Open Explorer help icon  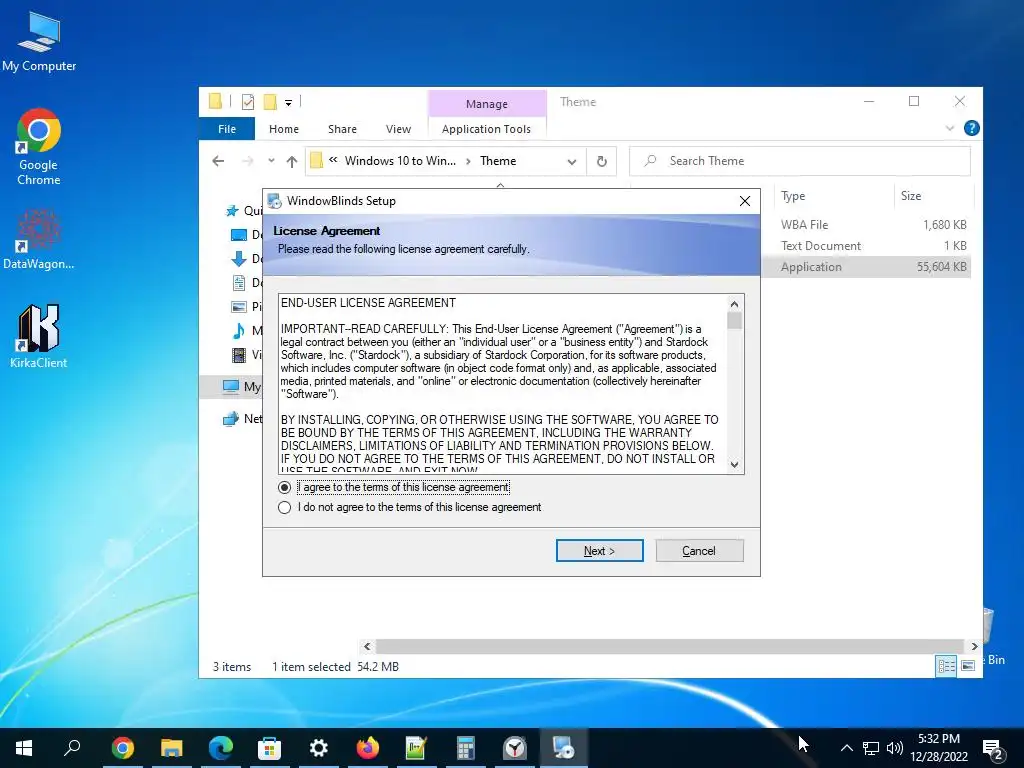[971, 128]
